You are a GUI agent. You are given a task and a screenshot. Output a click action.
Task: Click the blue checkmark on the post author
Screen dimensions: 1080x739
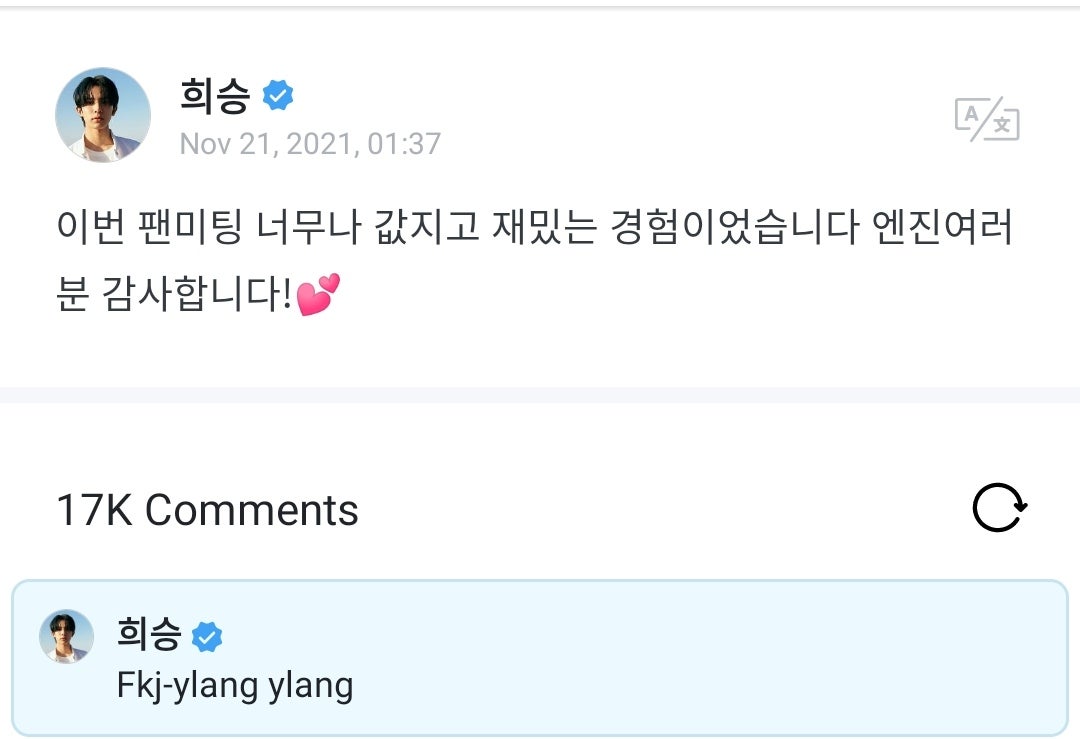point(280,93)
